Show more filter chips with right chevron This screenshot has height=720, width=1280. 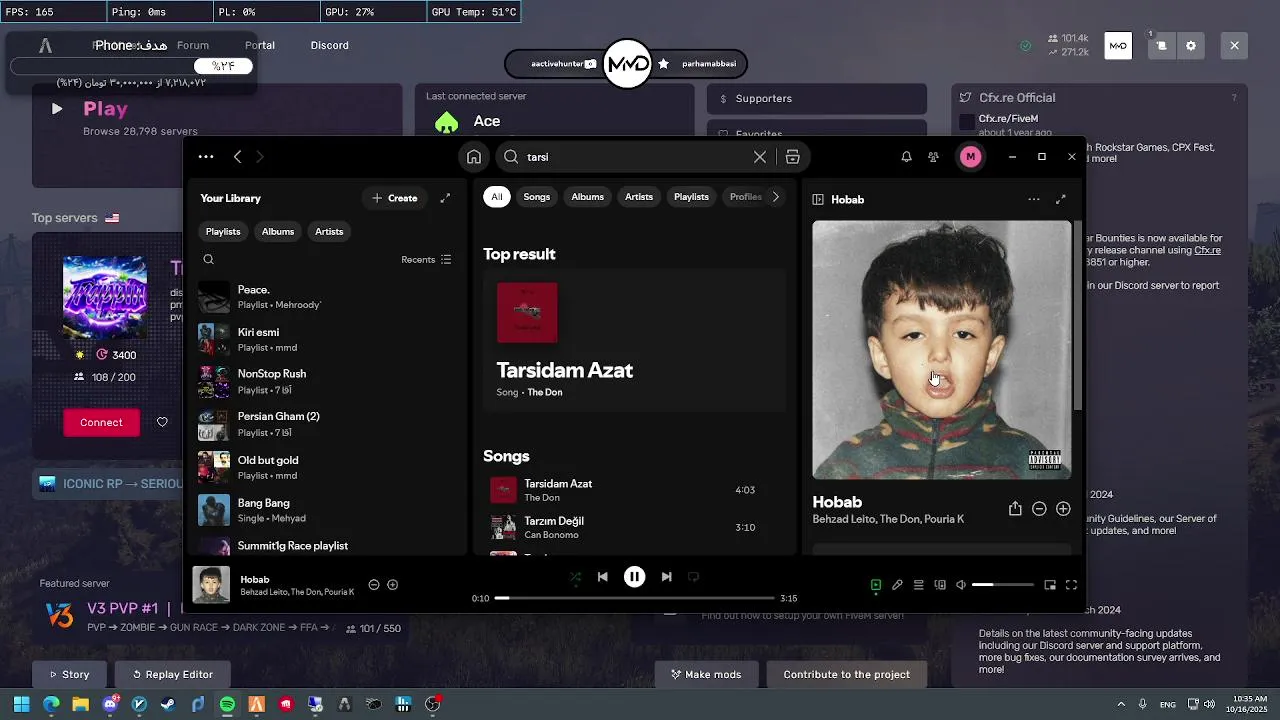tap(775, 197)
